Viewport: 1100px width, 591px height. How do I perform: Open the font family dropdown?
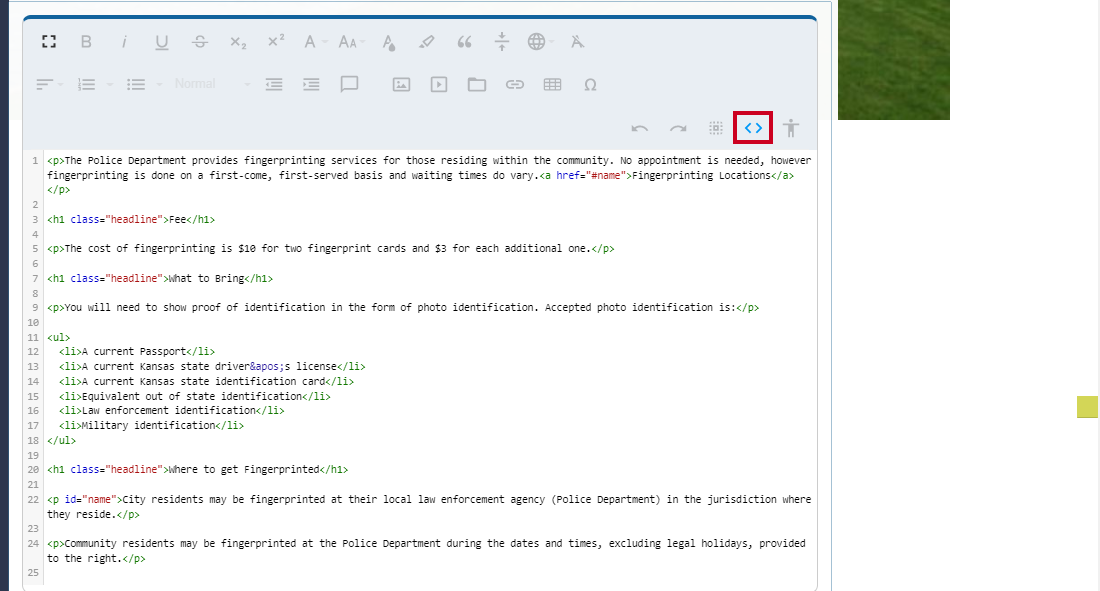tap(314, 42)
